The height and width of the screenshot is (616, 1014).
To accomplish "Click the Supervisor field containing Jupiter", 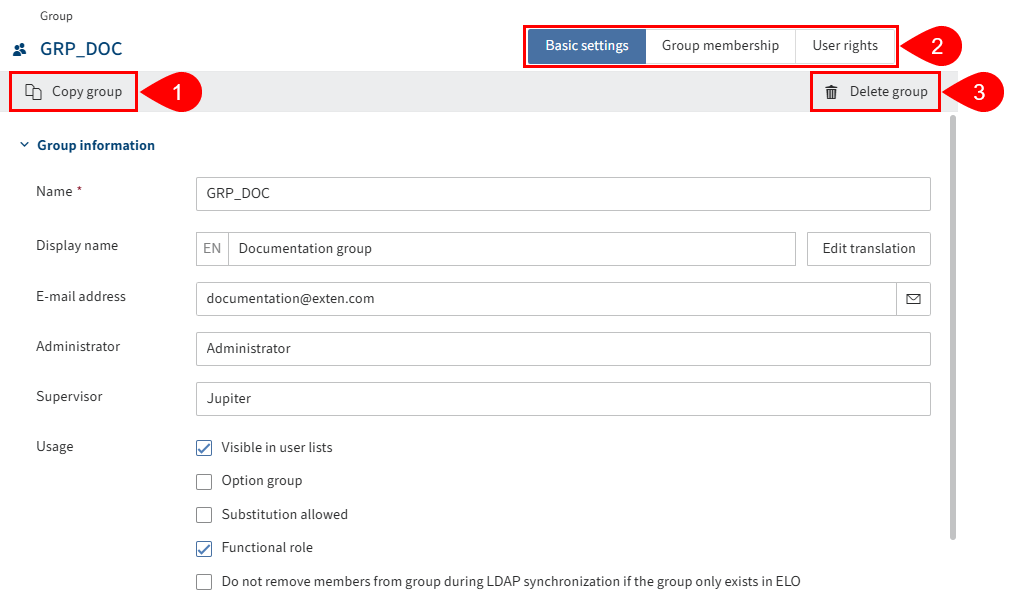I will (x=562, y=398).
